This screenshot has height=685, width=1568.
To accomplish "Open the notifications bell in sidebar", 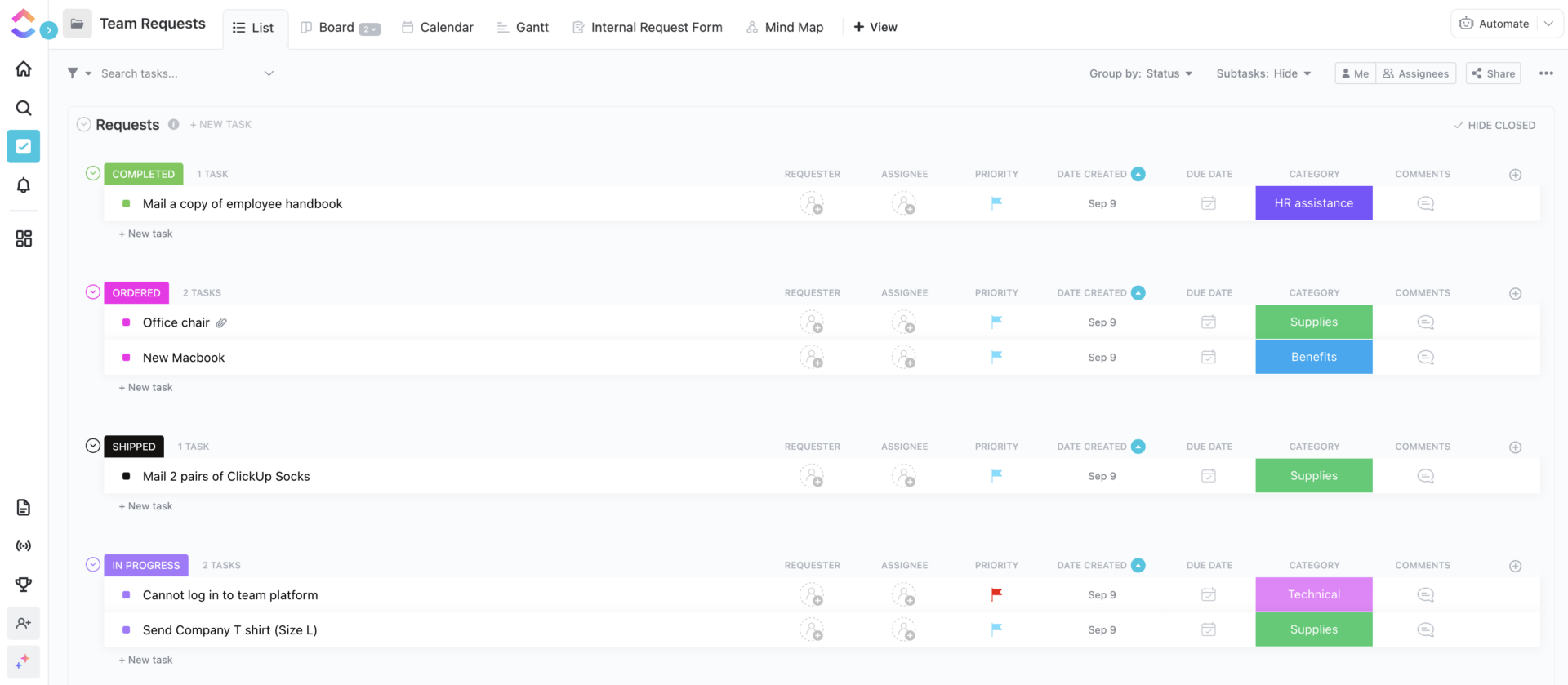I will coord(24,185).
